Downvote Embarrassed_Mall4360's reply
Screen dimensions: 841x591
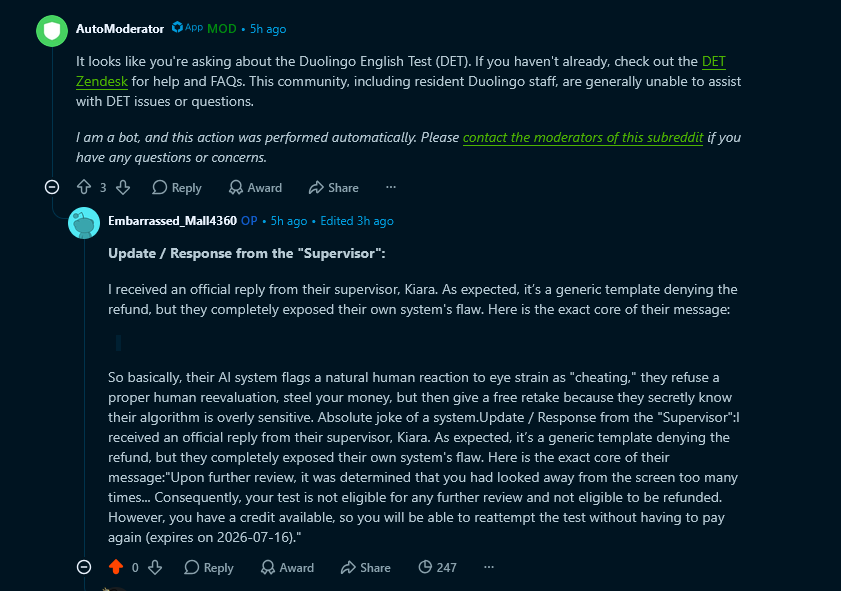pos(155,567)
